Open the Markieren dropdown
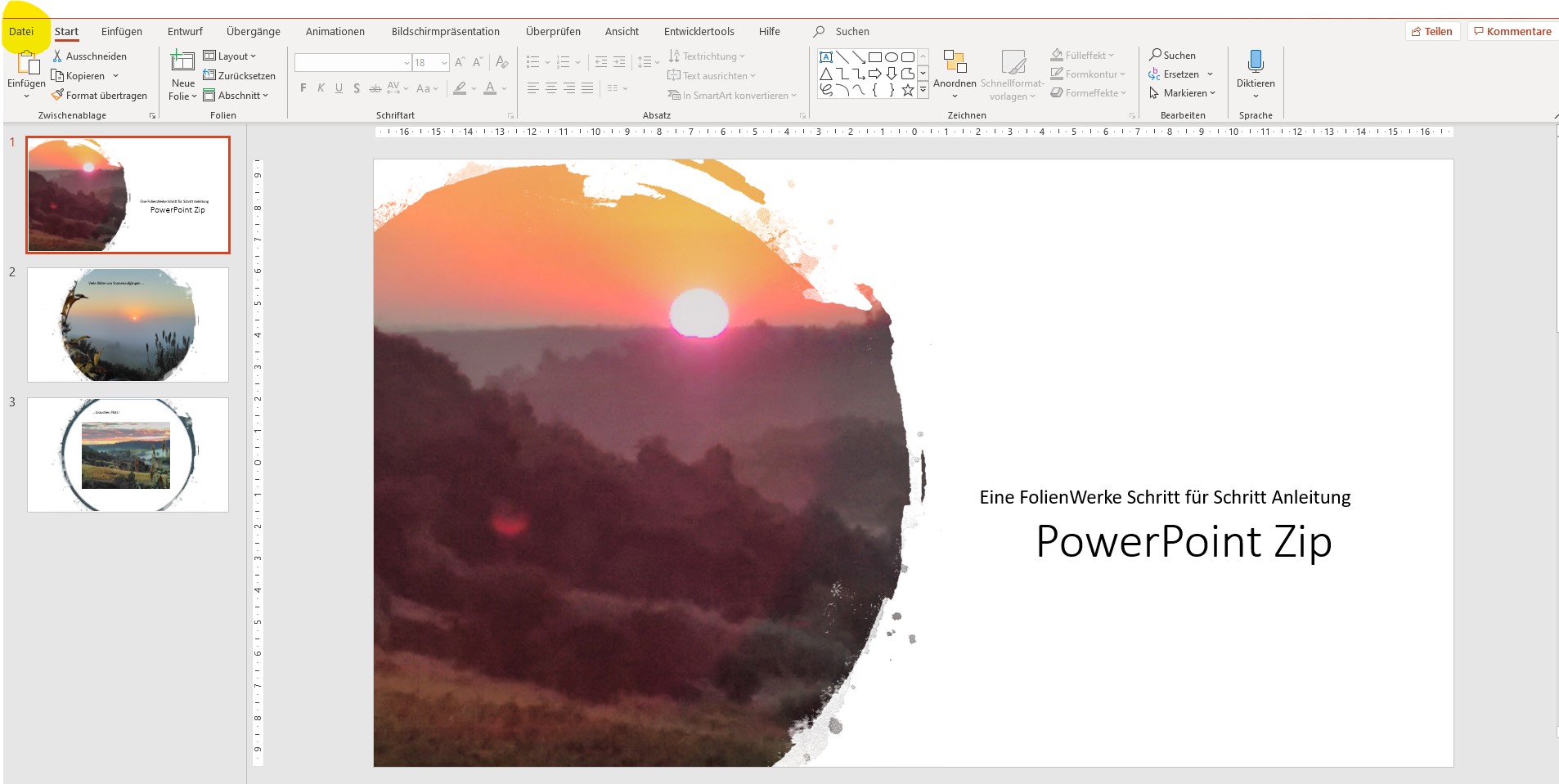This screenshot has height=784, width=1559. pyautogui.click(x=1183, y=92)
